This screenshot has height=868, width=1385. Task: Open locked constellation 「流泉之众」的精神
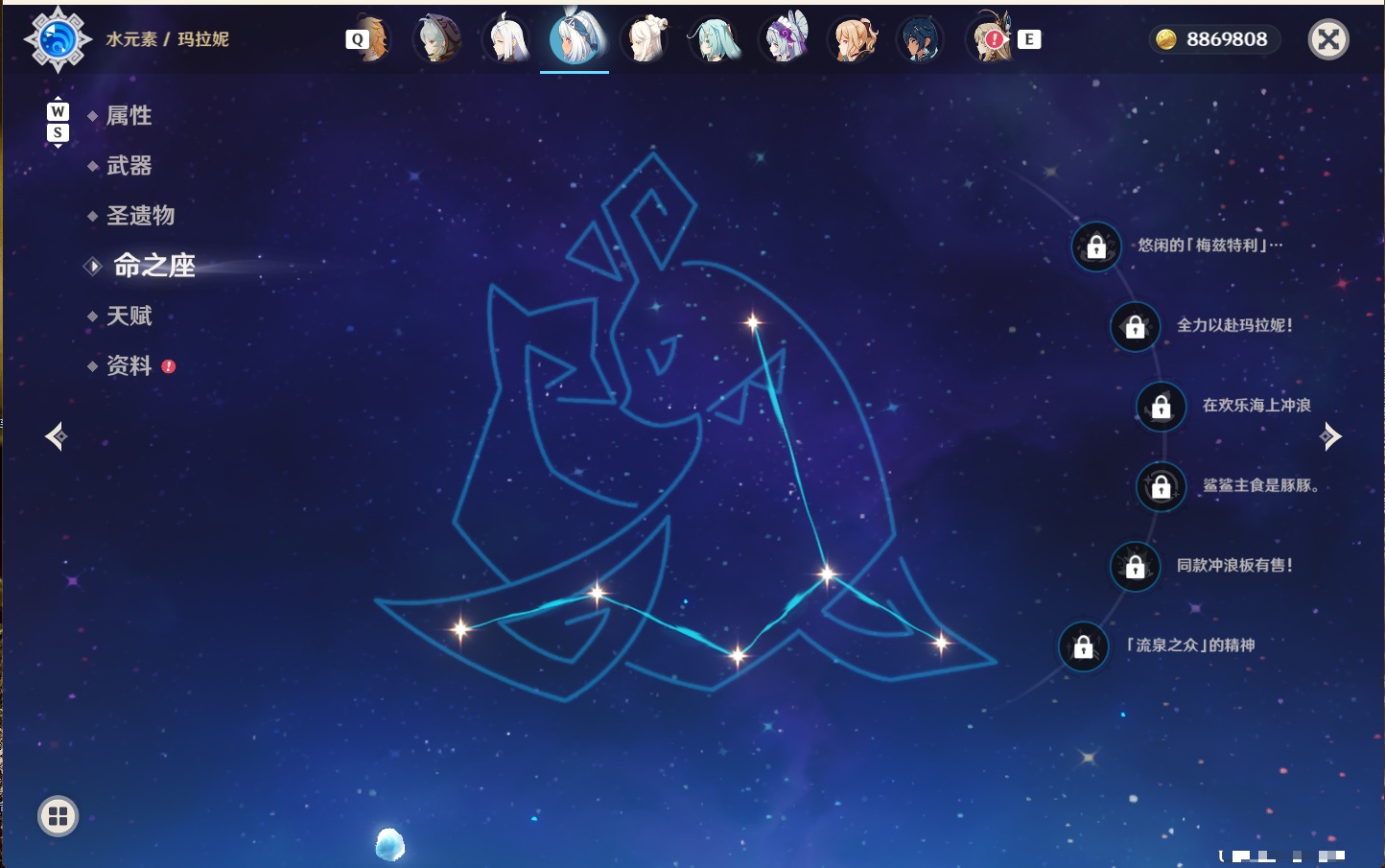(1083, 646)
